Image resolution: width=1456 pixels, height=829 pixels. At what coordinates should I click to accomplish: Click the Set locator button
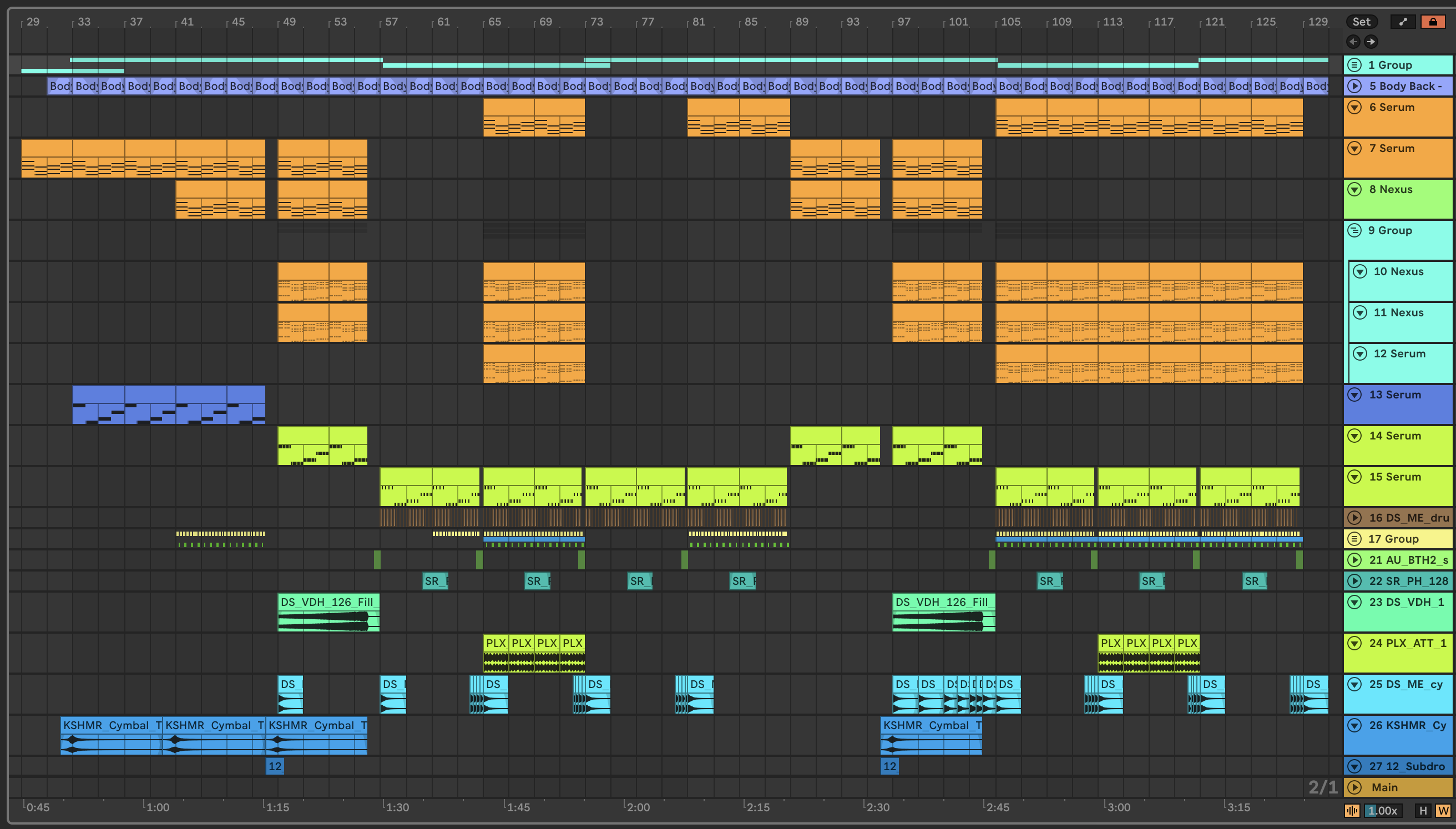1361,22
